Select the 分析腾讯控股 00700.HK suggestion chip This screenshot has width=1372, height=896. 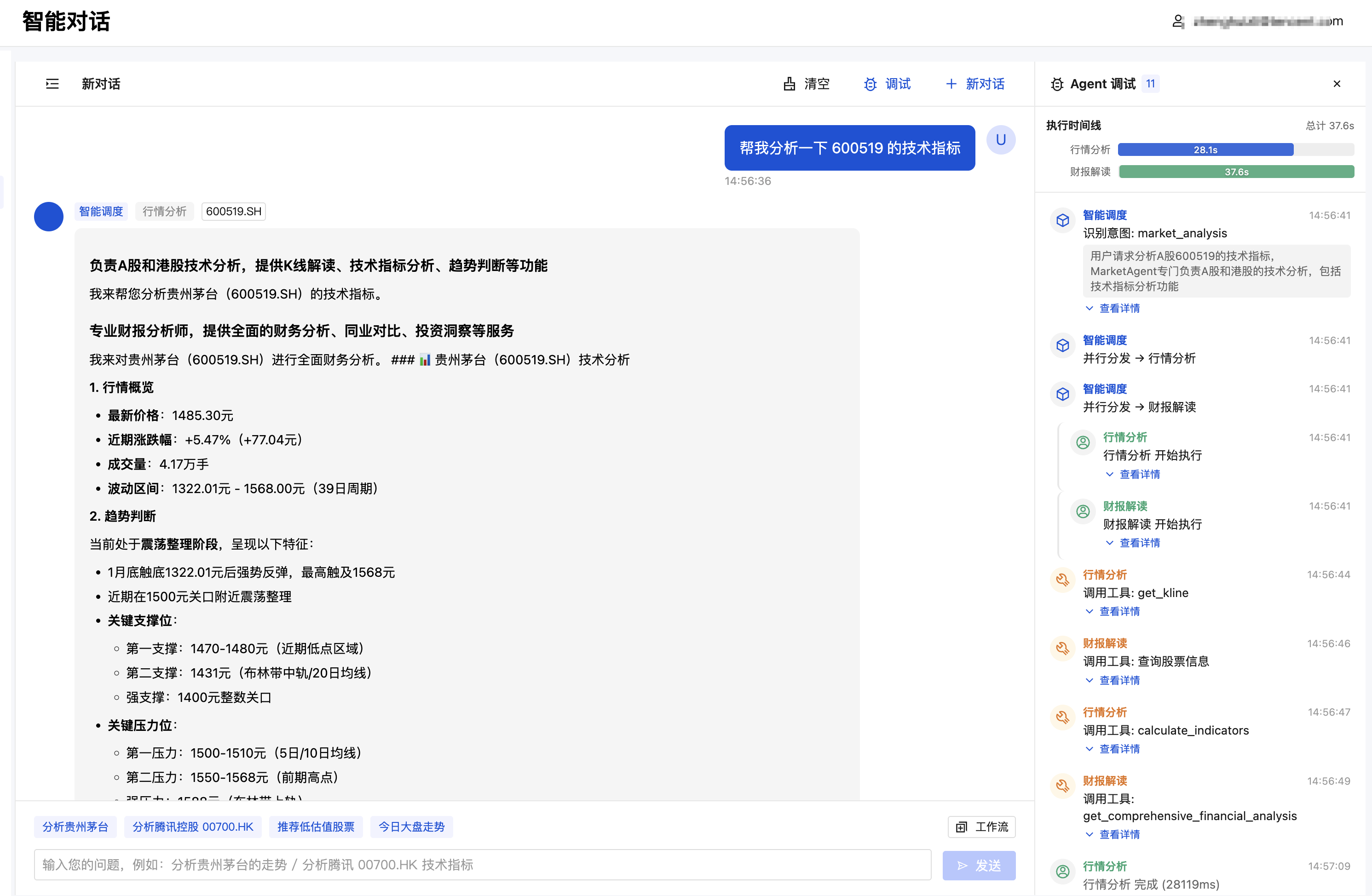[192, 827]
